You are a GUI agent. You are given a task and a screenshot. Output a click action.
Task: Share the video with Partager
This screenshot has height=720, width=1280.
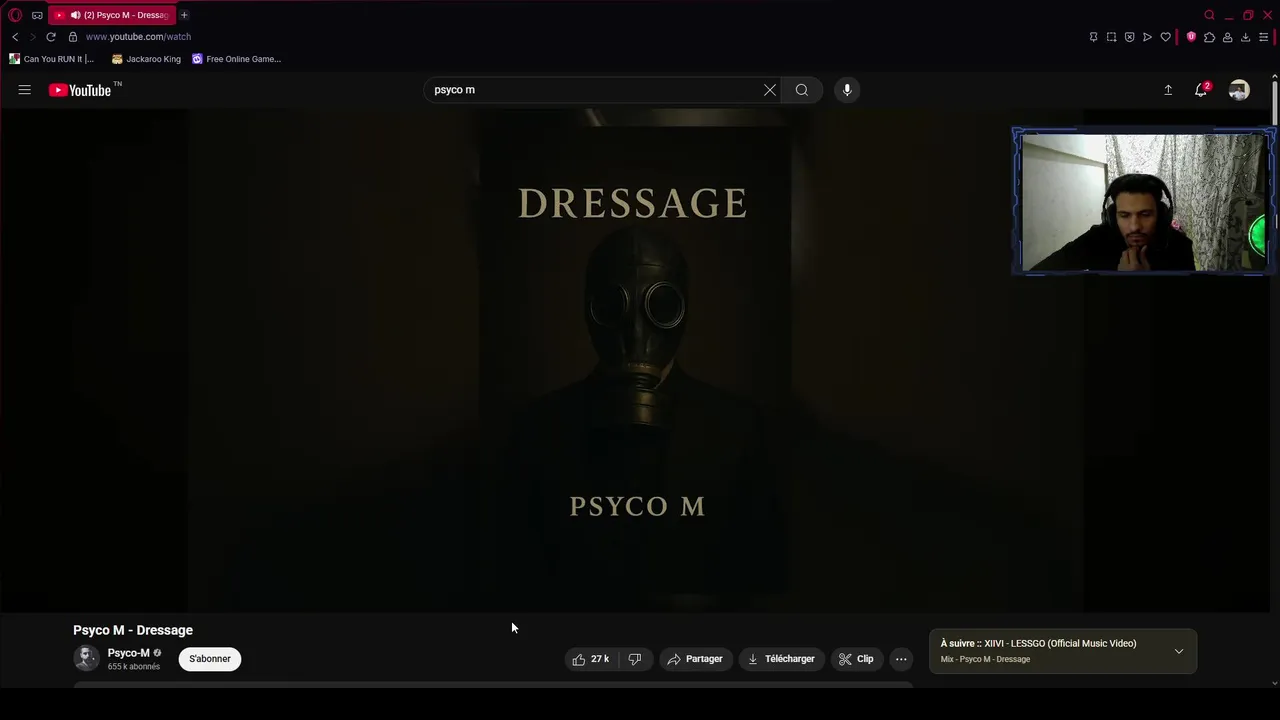[x=695, y=659]
